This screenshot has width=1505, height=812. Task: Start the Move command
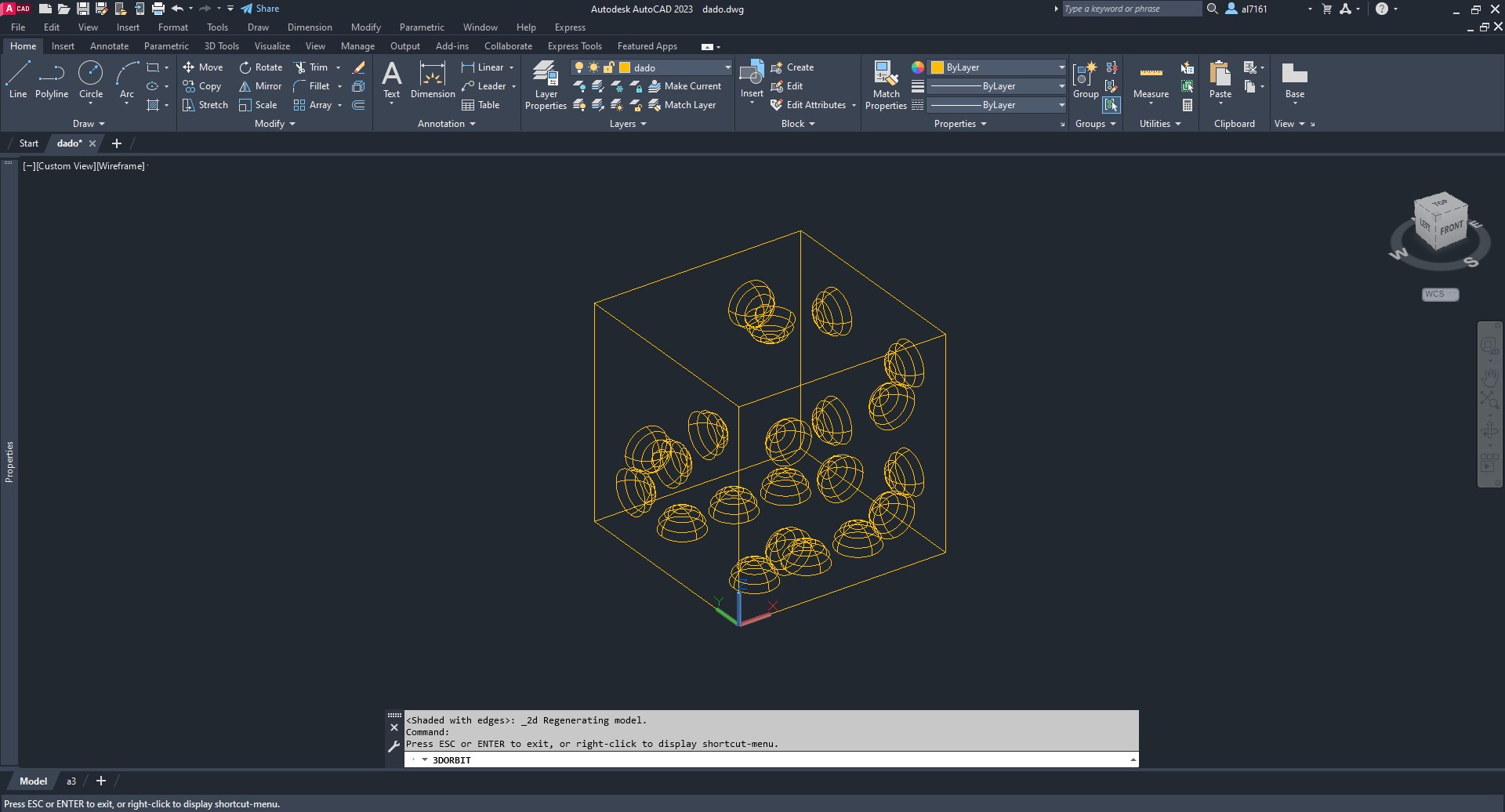click(x=203, y=67)
